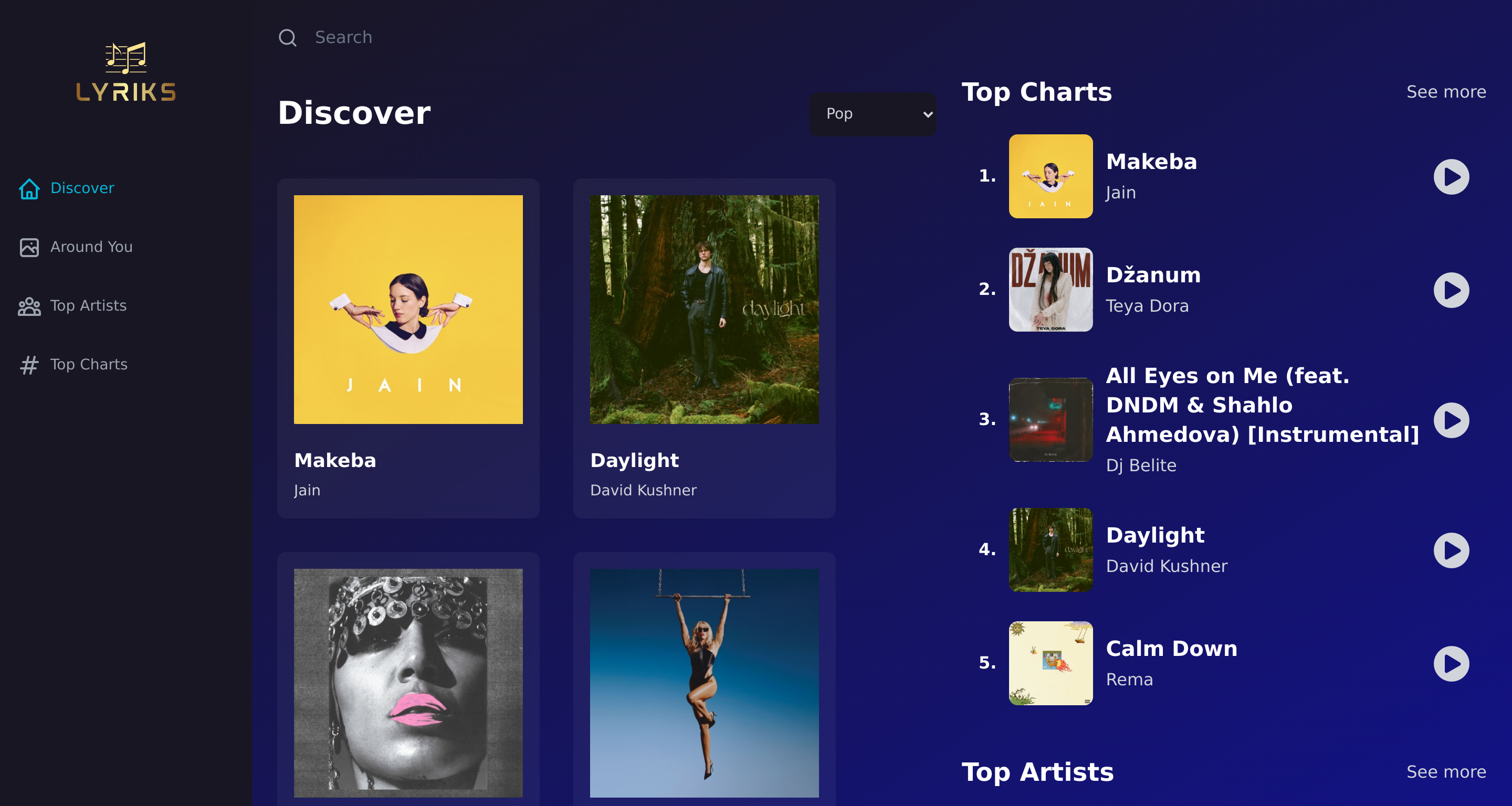Click the Top Charts hash icon

[x=29, y=365]
